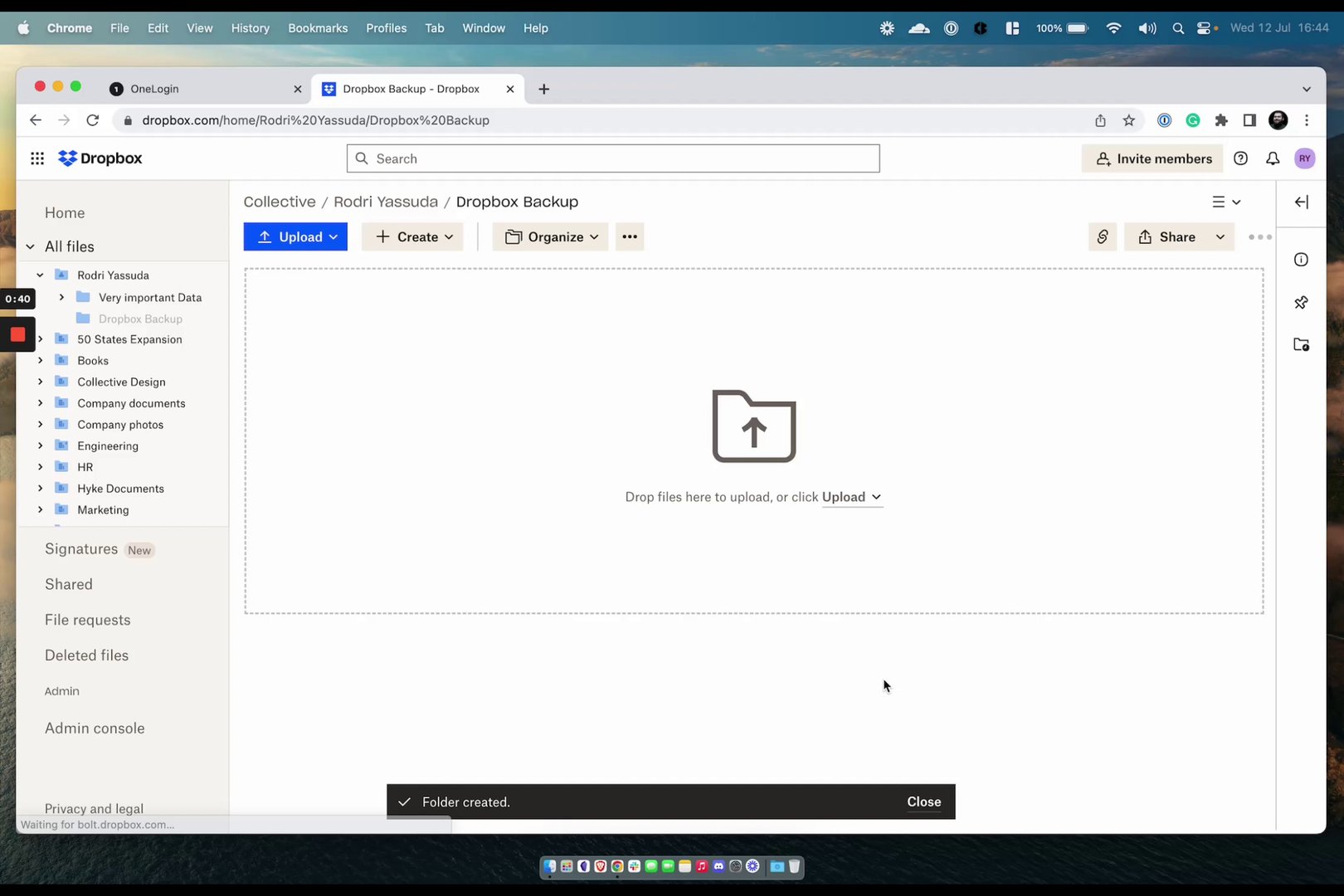Open the RY account avatar
The width and height of the screenshot is (1344, 896).
1304,158
